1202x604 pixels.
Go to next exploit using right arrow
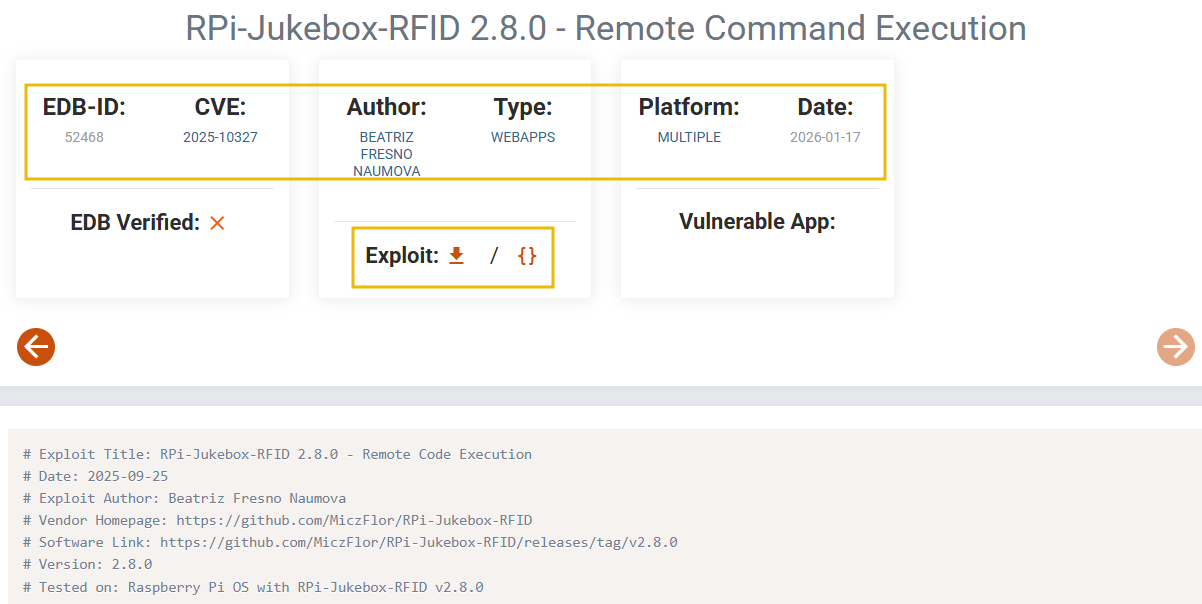click(1175, 347)
